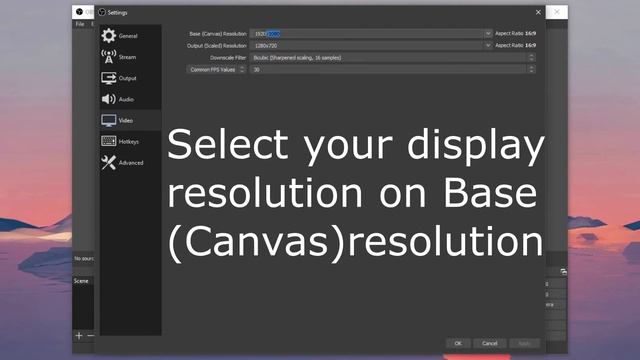The width and height of the screenshot is (640, 360).
Task: Select the Video monitor icon
Action: pos(109,120)
